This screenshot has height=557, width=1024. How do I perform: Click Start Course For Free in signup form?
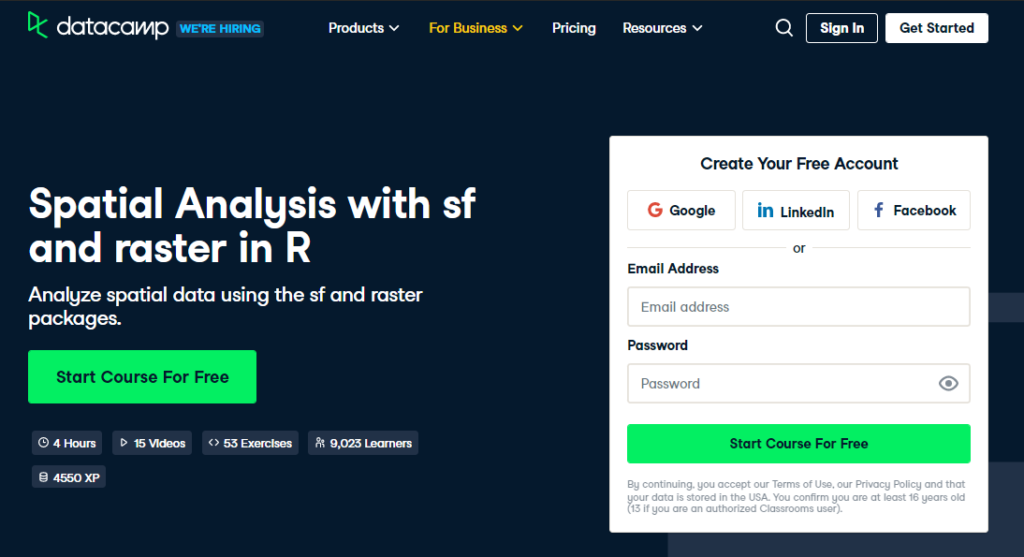pyautogui.click(x=799, y=443)
